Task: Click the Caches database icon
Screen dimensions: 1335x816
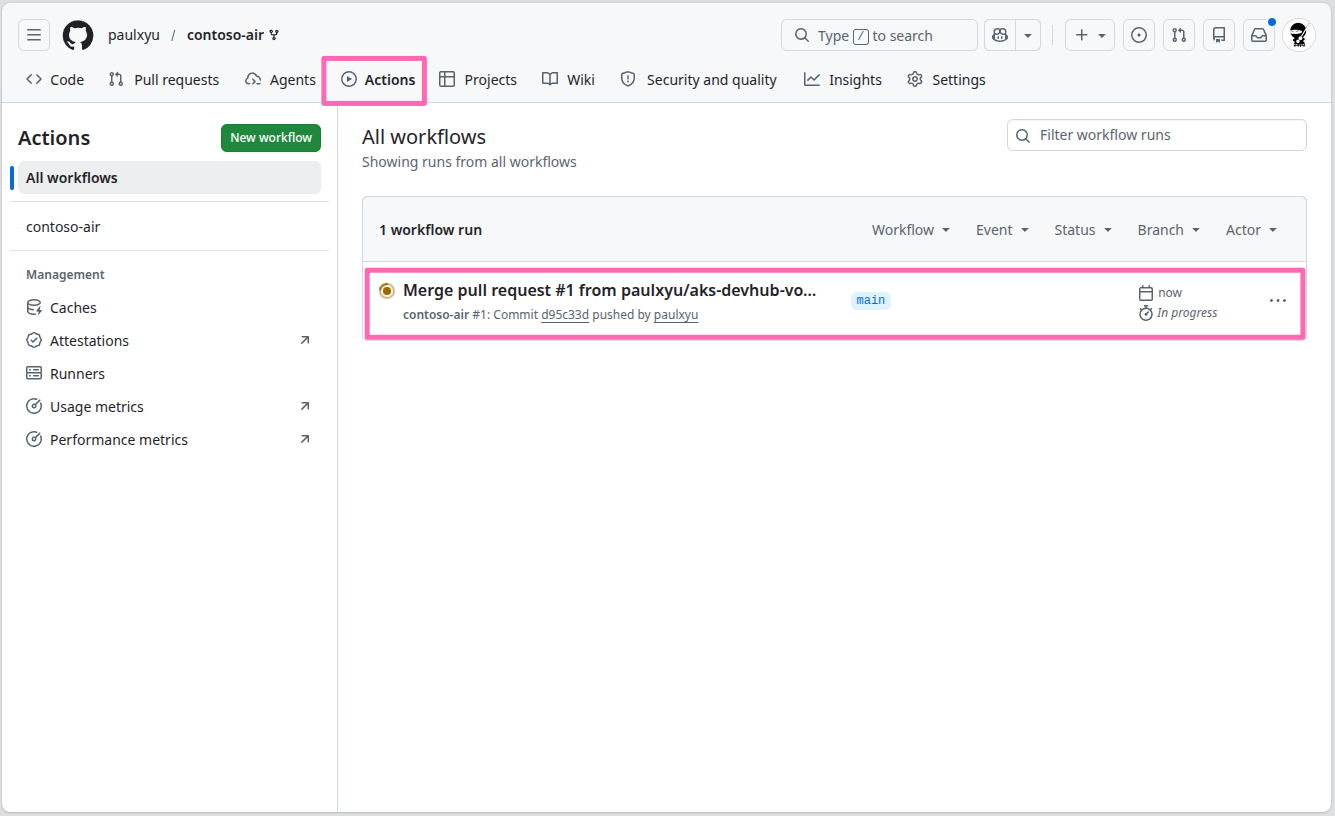Action: pos(34,308)
